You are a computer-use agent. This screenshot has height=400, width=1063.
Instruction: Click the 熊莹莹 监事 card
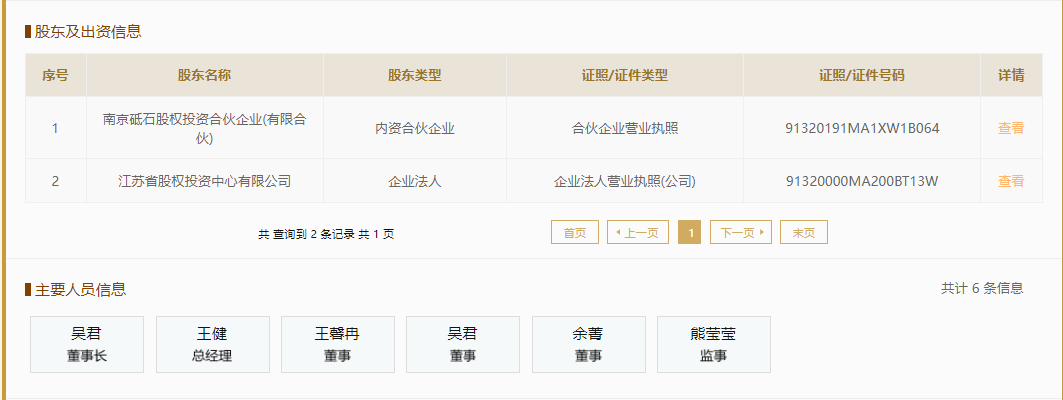(713, 344)
